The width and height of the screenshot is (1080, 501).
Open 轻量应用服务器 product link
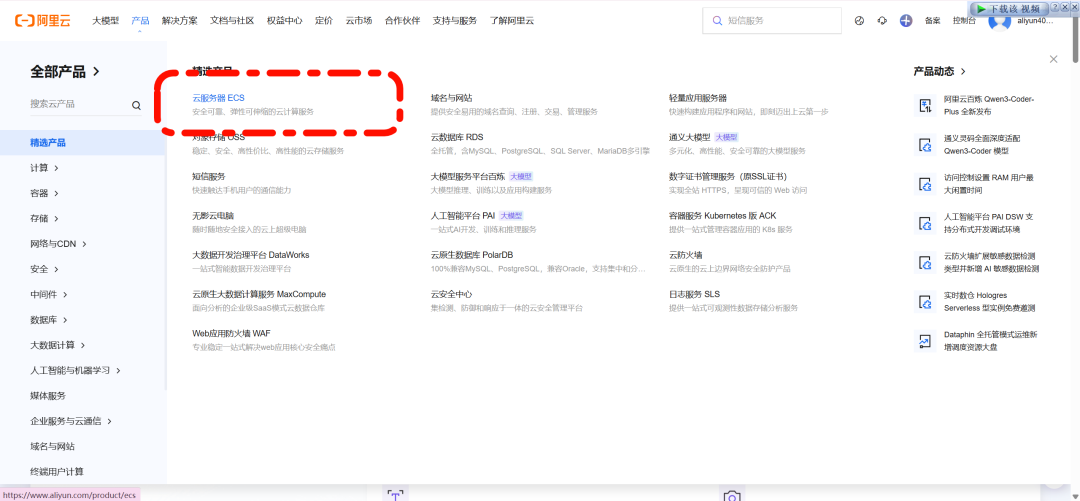[x=698, y=98]
